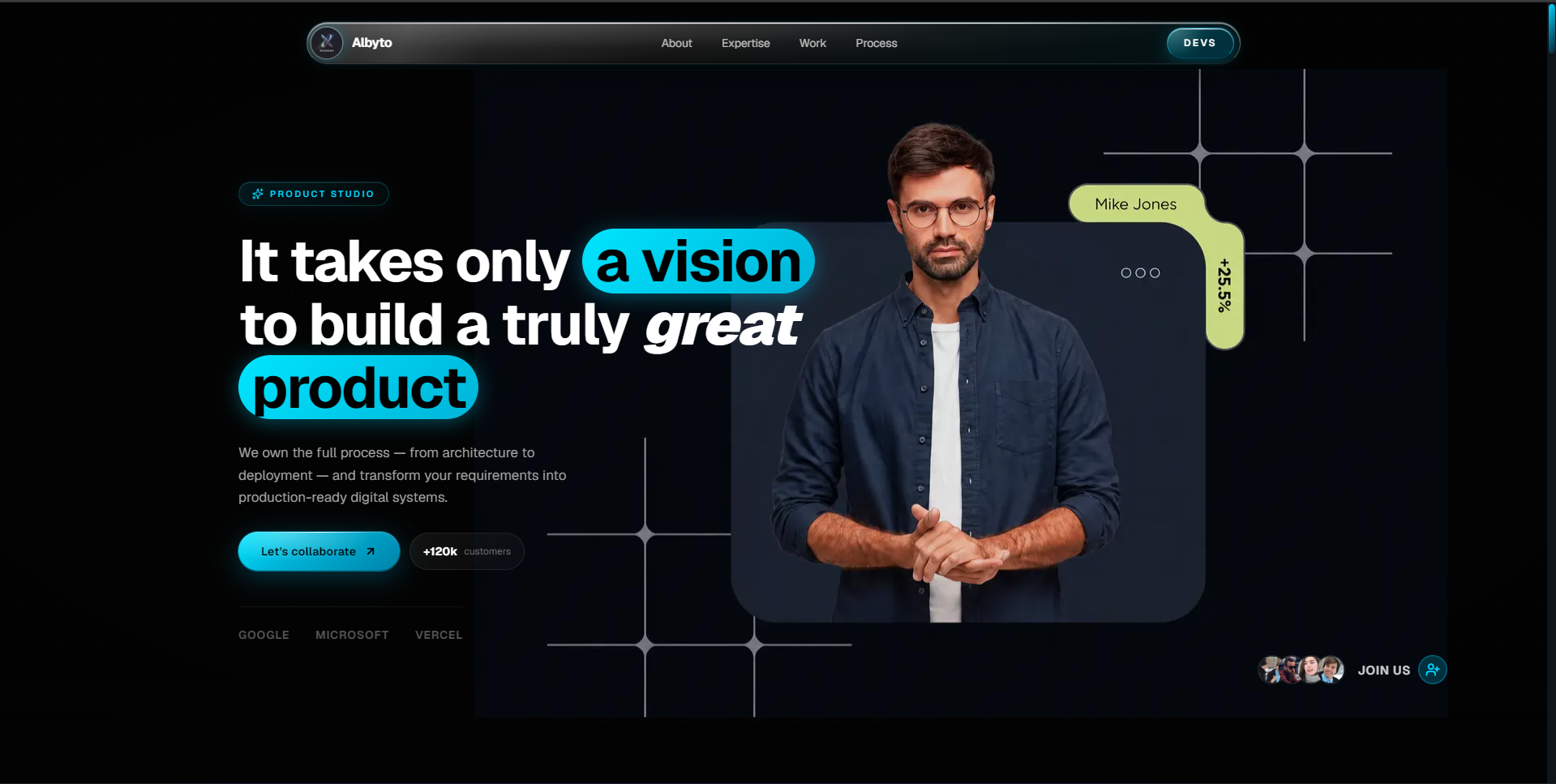This screenshot has width=1556, height=784.
Task: Click the last avatar in the member group
Action: point(1331,670)
